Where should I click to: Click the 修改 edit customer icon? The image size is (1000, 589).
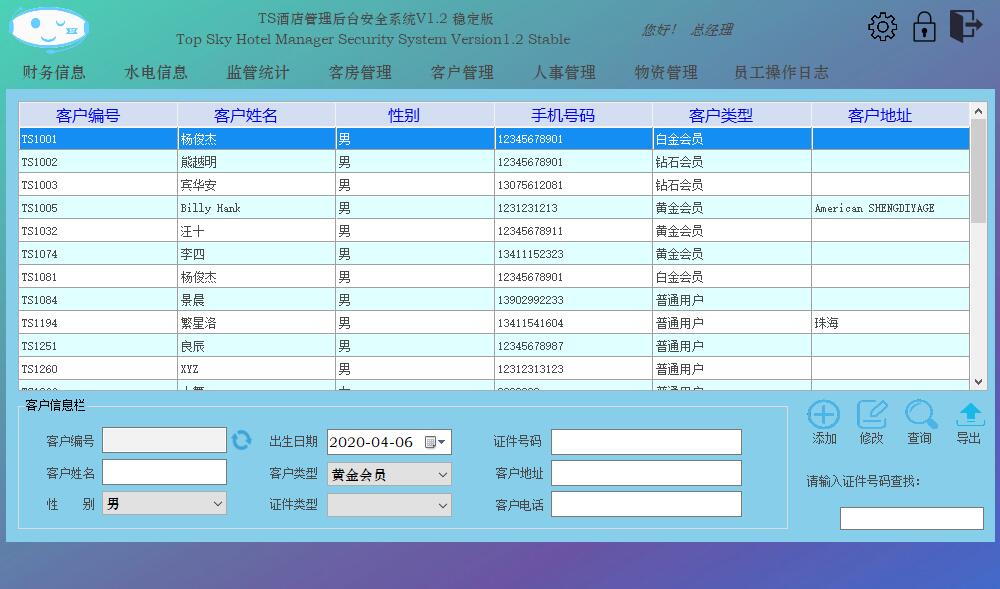872,415
